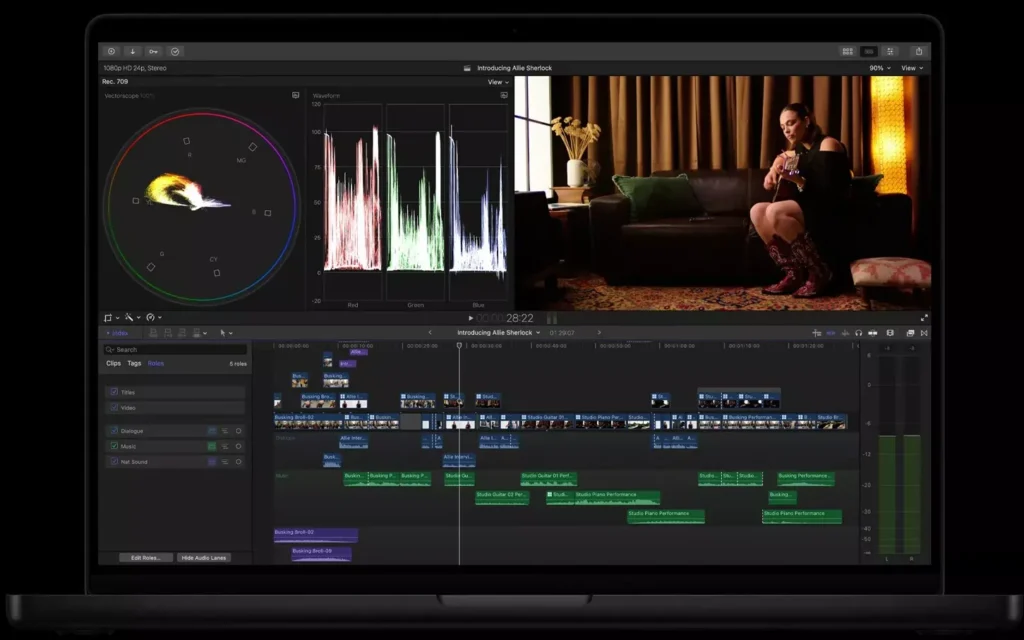Toggle audio skimming highlighted icon
Viewport: 1024px width, 640px height.
[831, 333]
